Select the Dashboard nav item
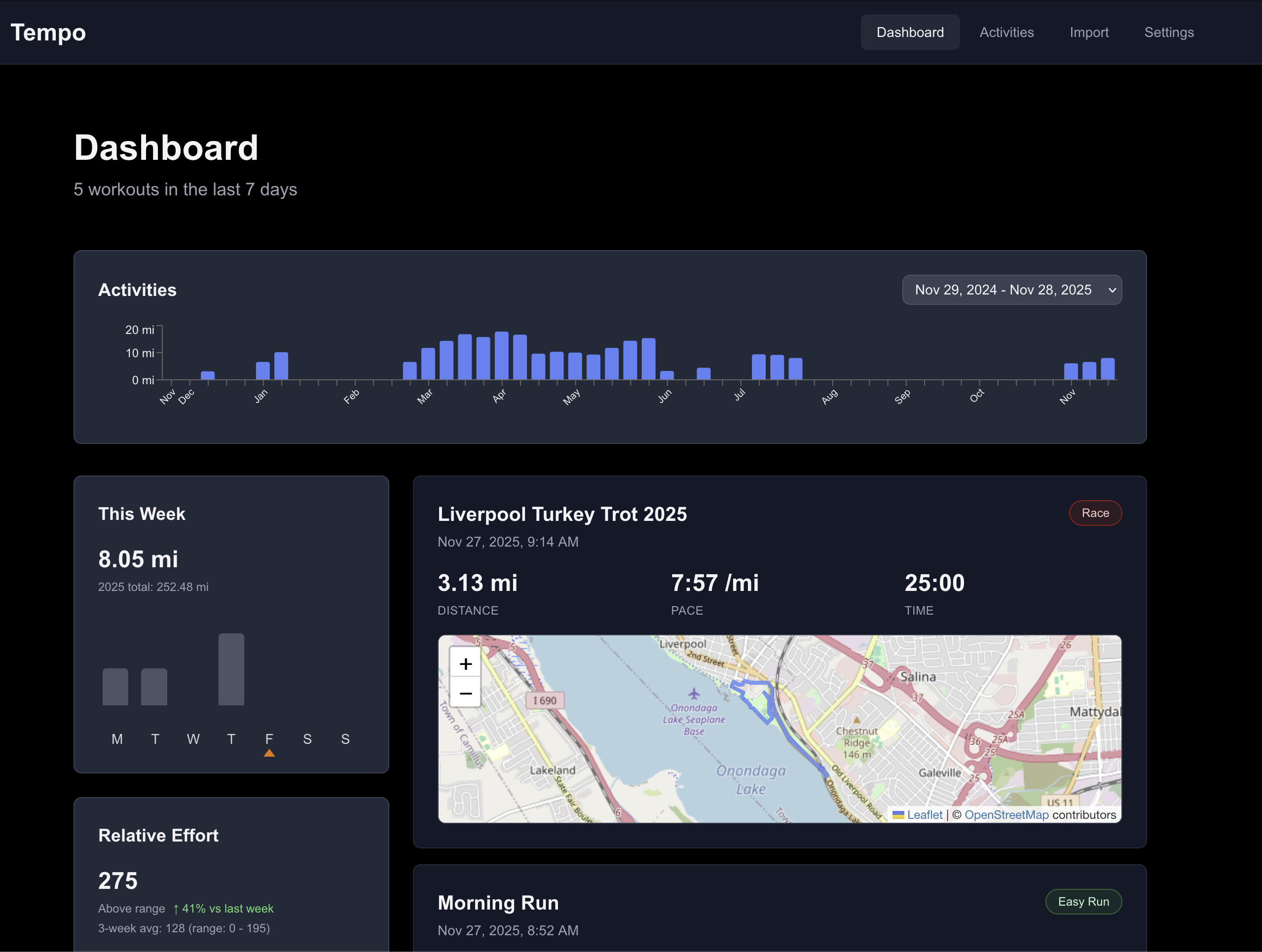This screenshot has height=952, width=1262. pyautogui.click(x=910, y=32)
